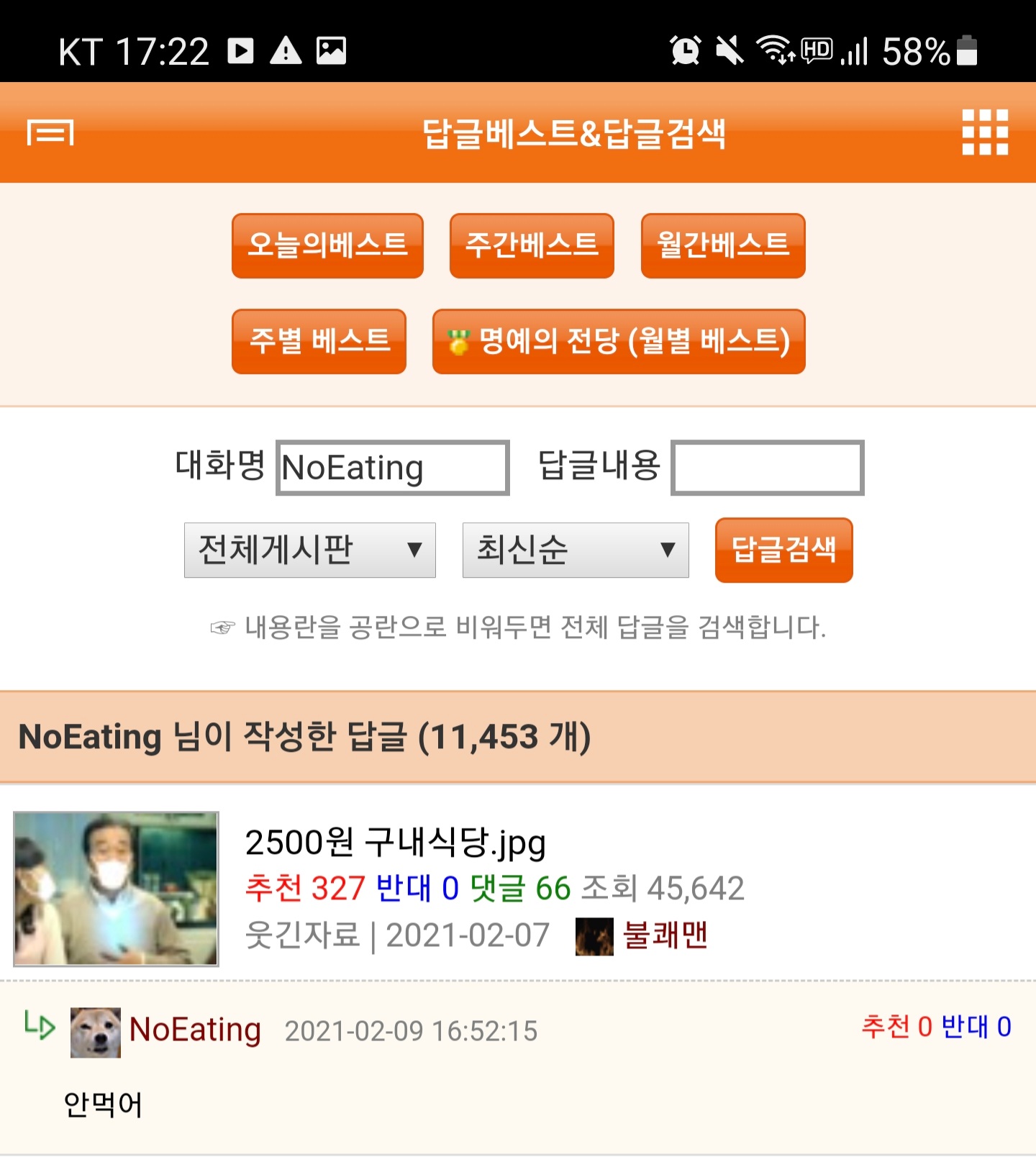Open the hamburger side menu icon

coord(50,132)
